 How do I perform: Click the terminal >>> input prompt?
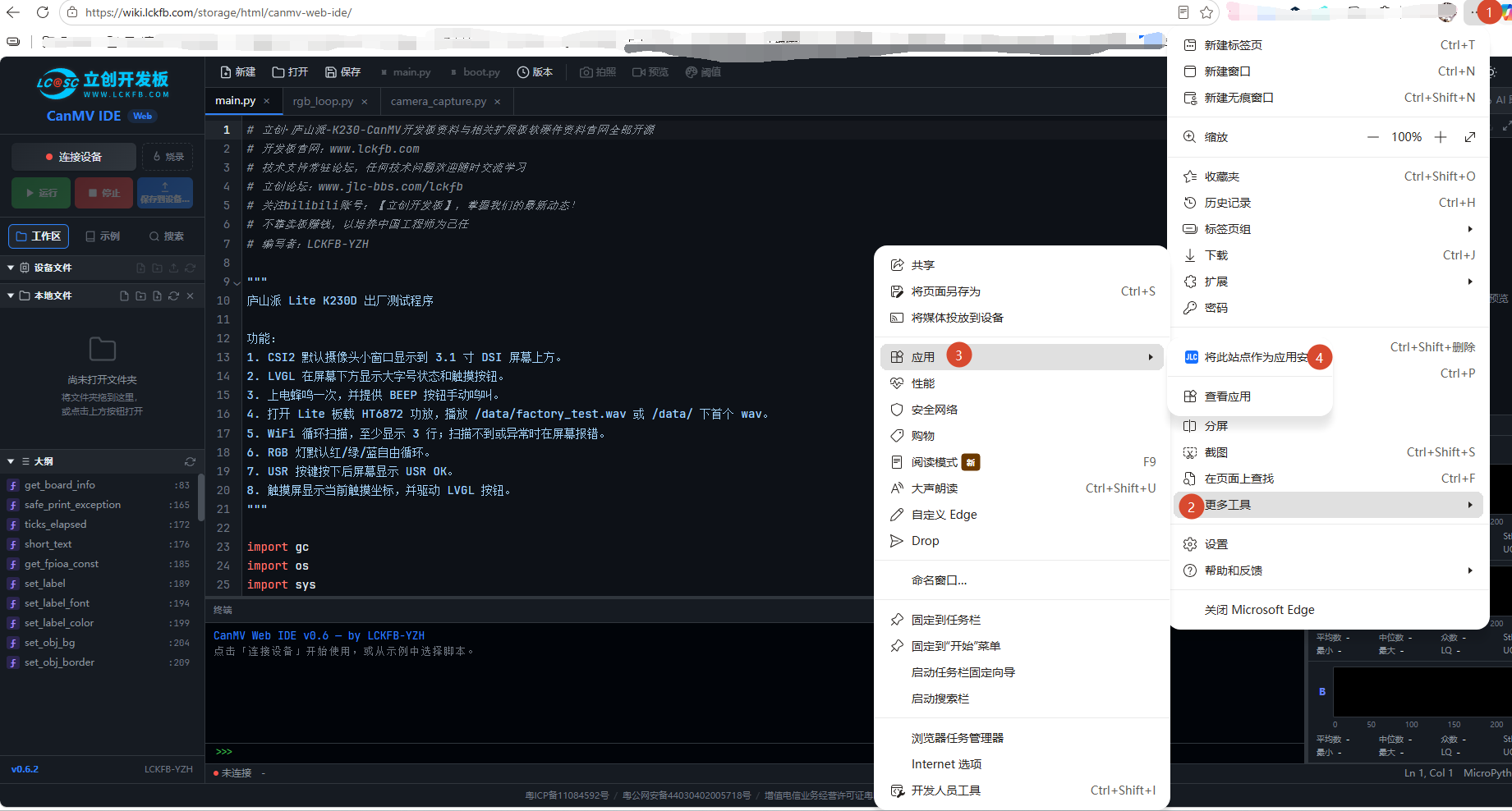[x=224, y=752]
